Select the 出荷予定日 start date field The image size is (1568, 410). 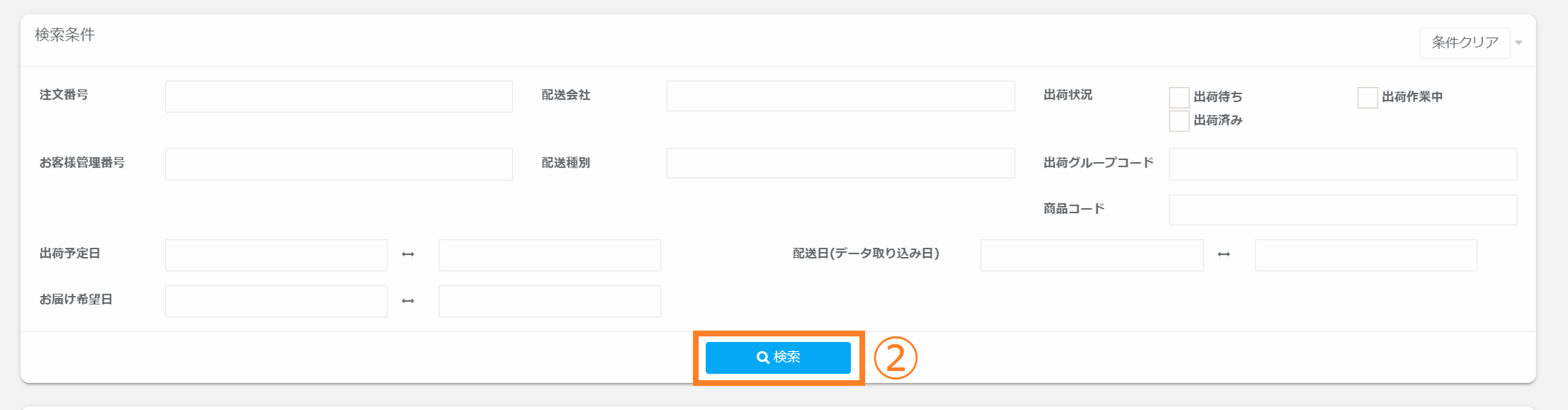276,255
